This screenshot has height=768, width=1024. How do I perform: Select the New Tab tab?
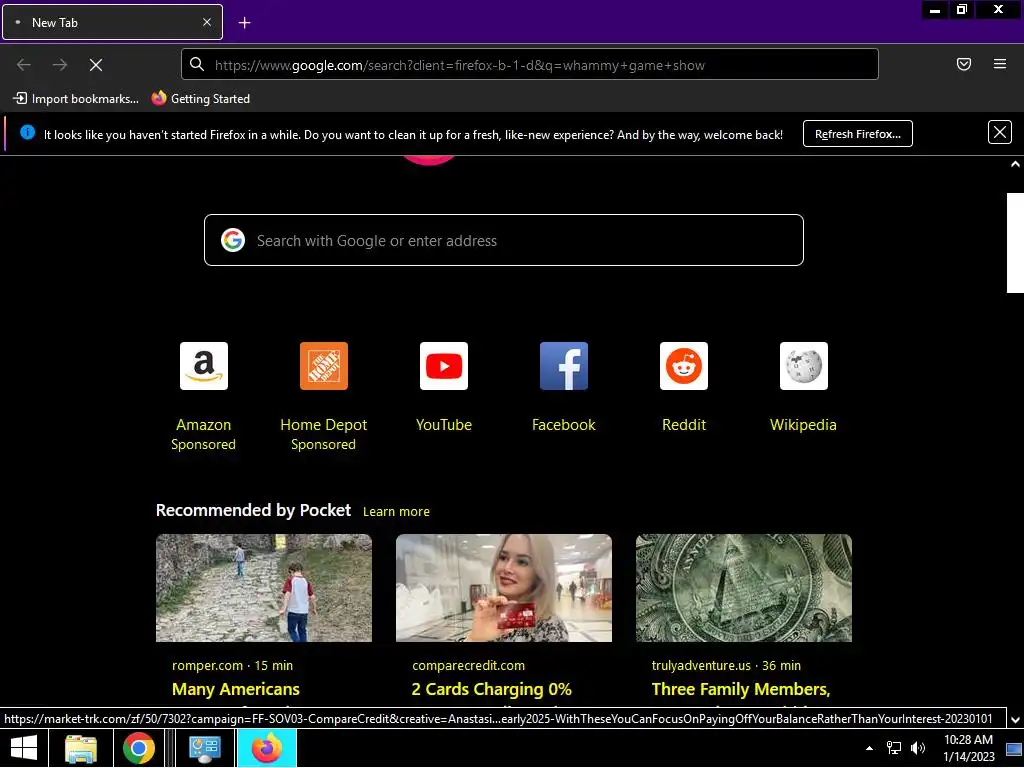pos(112,22)
